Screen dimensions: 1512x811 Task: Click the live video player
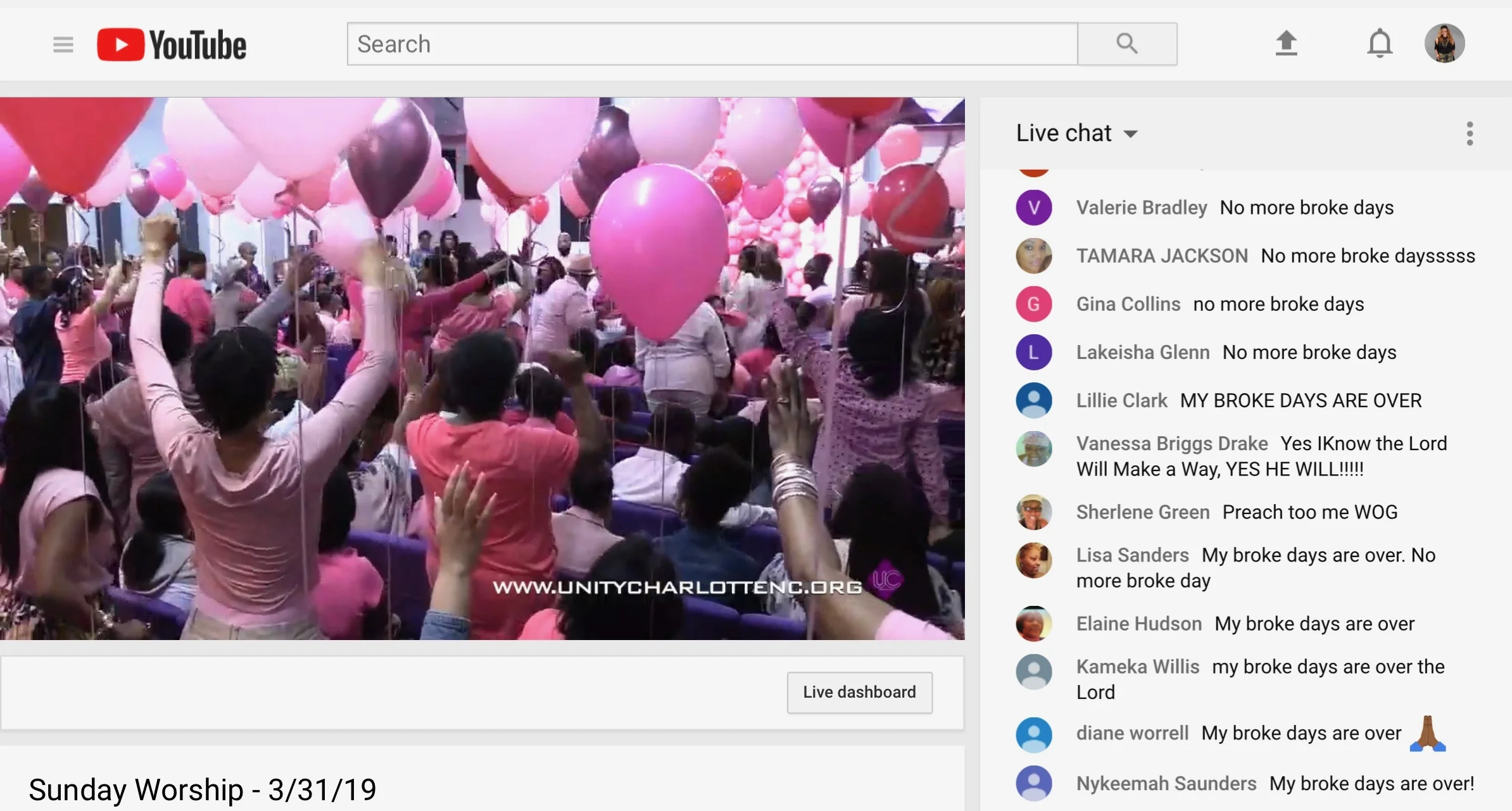482,368
